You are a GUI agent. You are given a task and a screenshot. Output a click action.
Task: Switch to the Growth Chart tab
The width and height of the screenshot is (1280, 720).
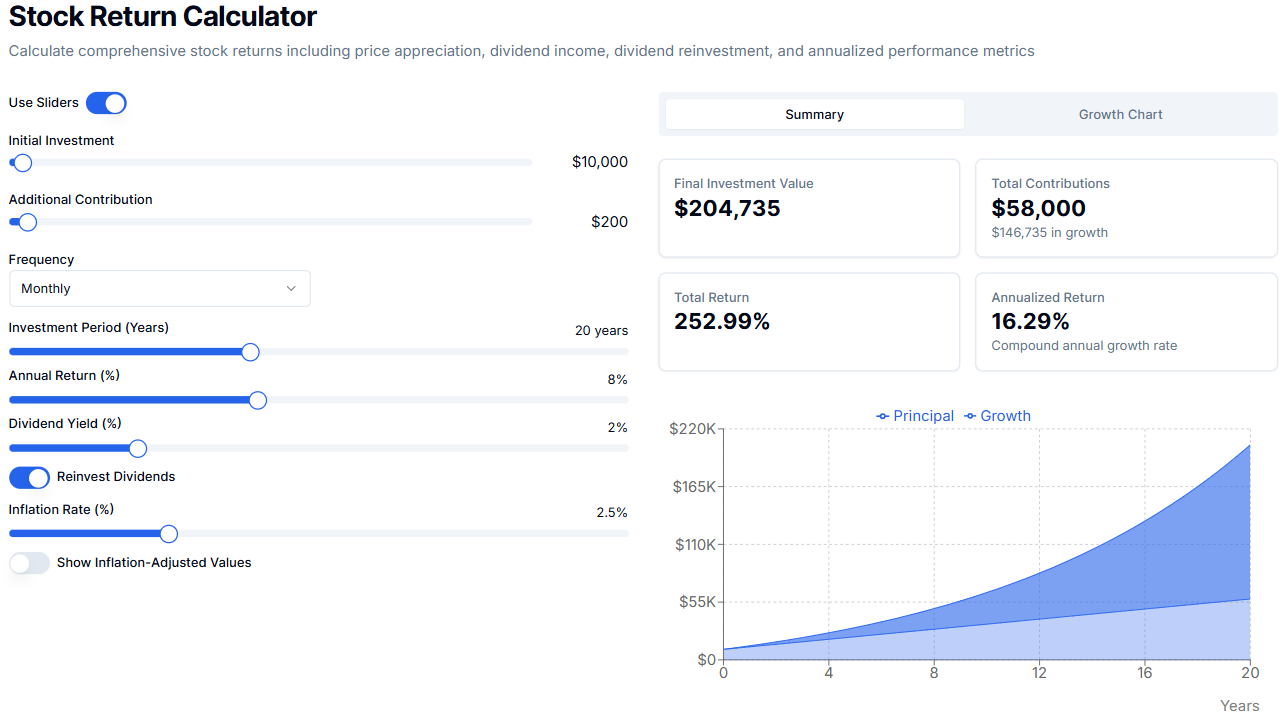[x=1120, y=114]
